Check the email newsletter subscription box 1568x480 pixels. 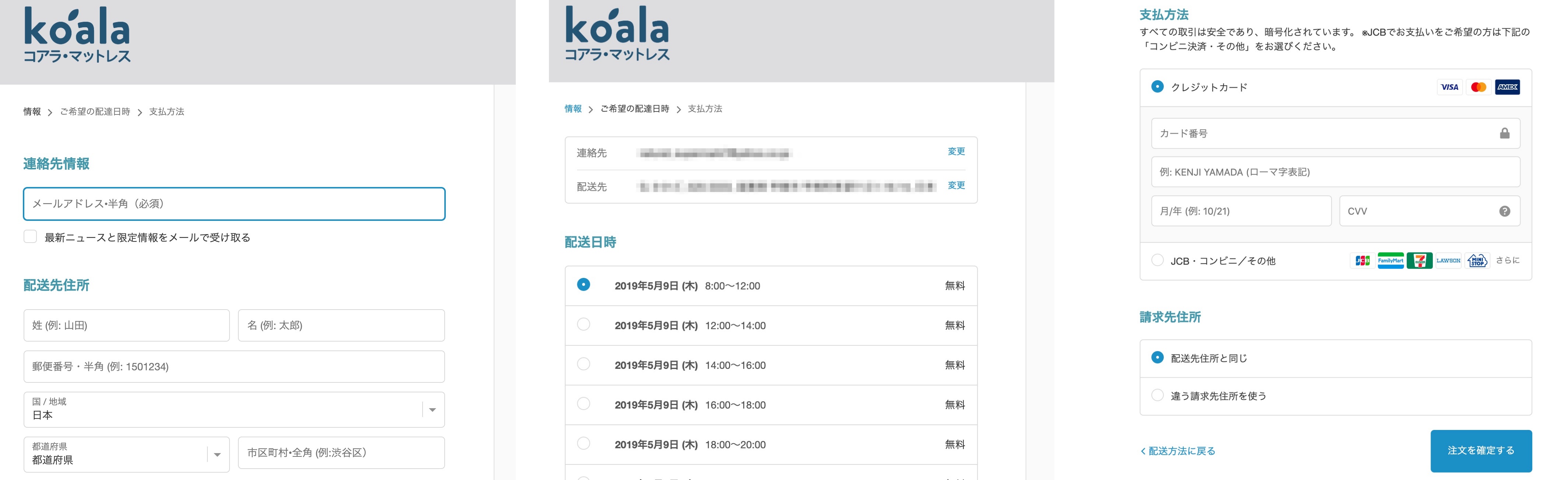coord(30,236)
